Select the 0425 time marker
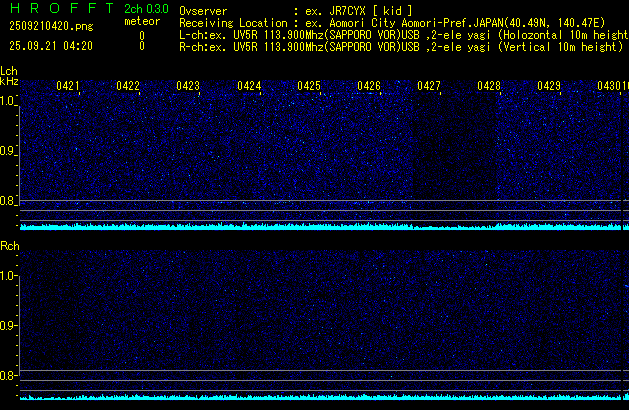The height and width of the screenshot is (410, 629). [309, 87]
